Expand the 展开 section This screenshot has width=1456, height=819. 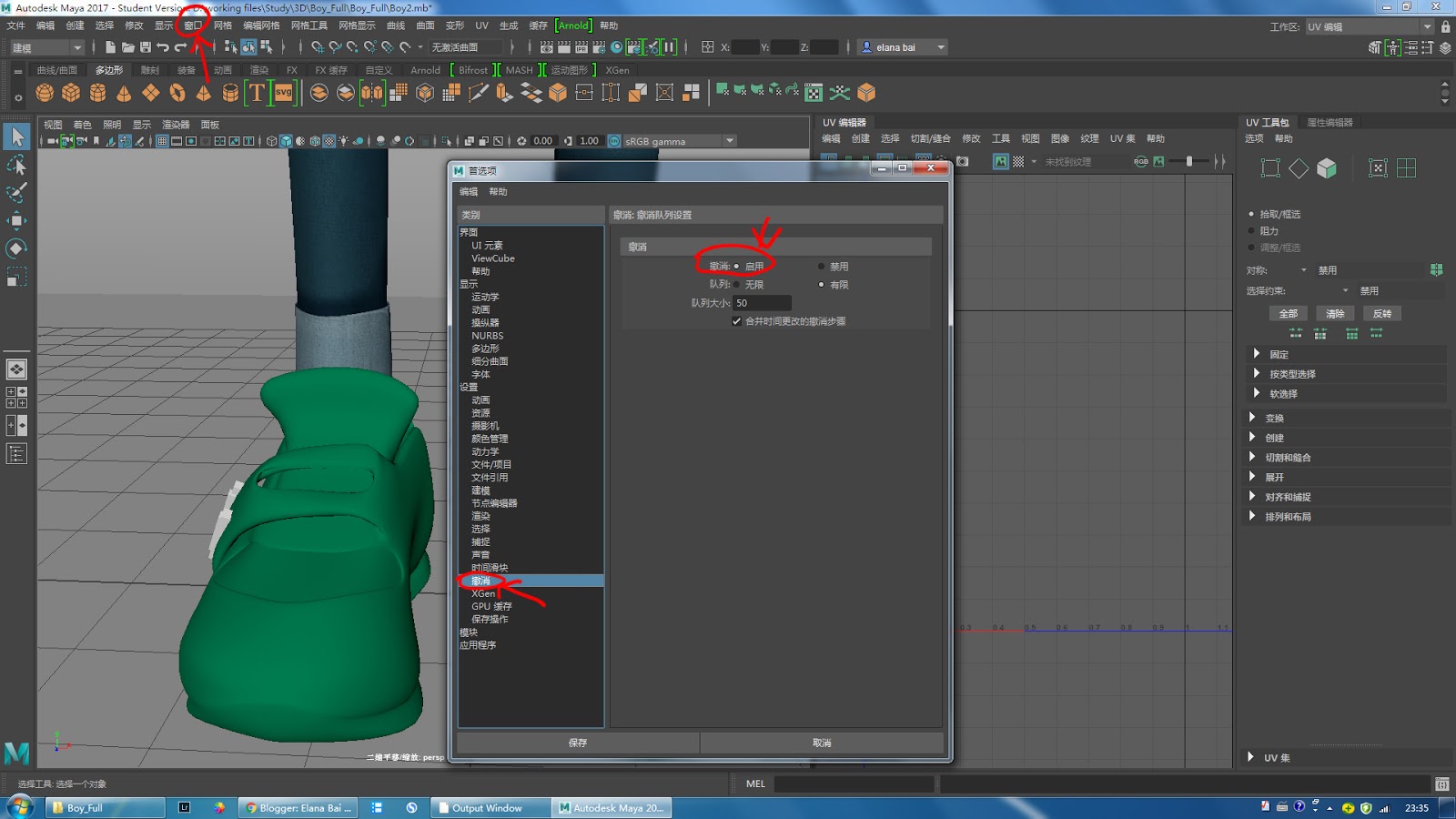point(1252,477)
